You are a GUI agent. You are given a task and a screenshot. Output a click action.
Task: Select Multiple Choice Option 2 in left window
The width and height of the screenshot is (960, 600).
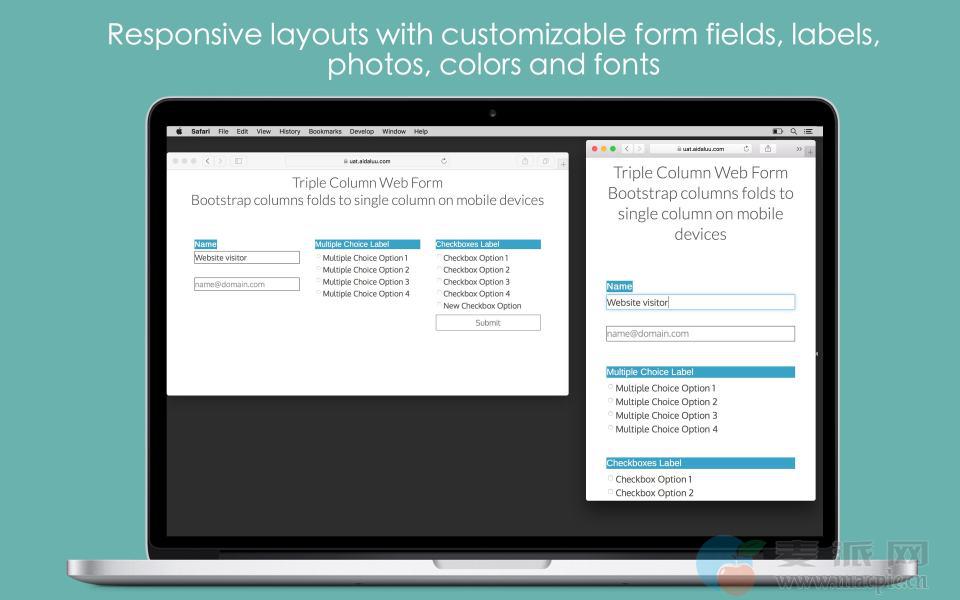(319, 269)
